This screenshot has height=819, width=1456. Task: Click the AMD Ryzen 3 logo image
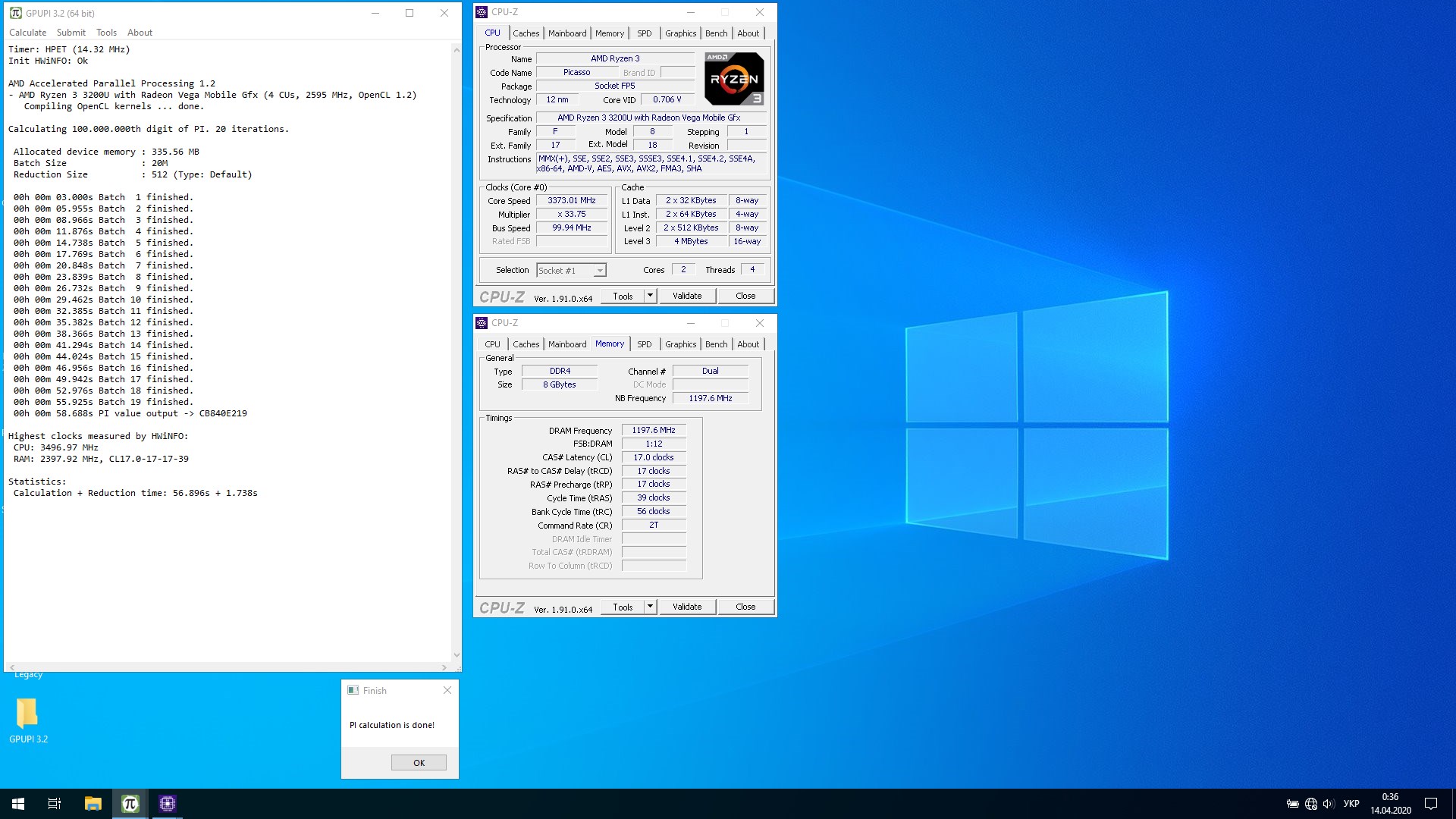(734, 79)
